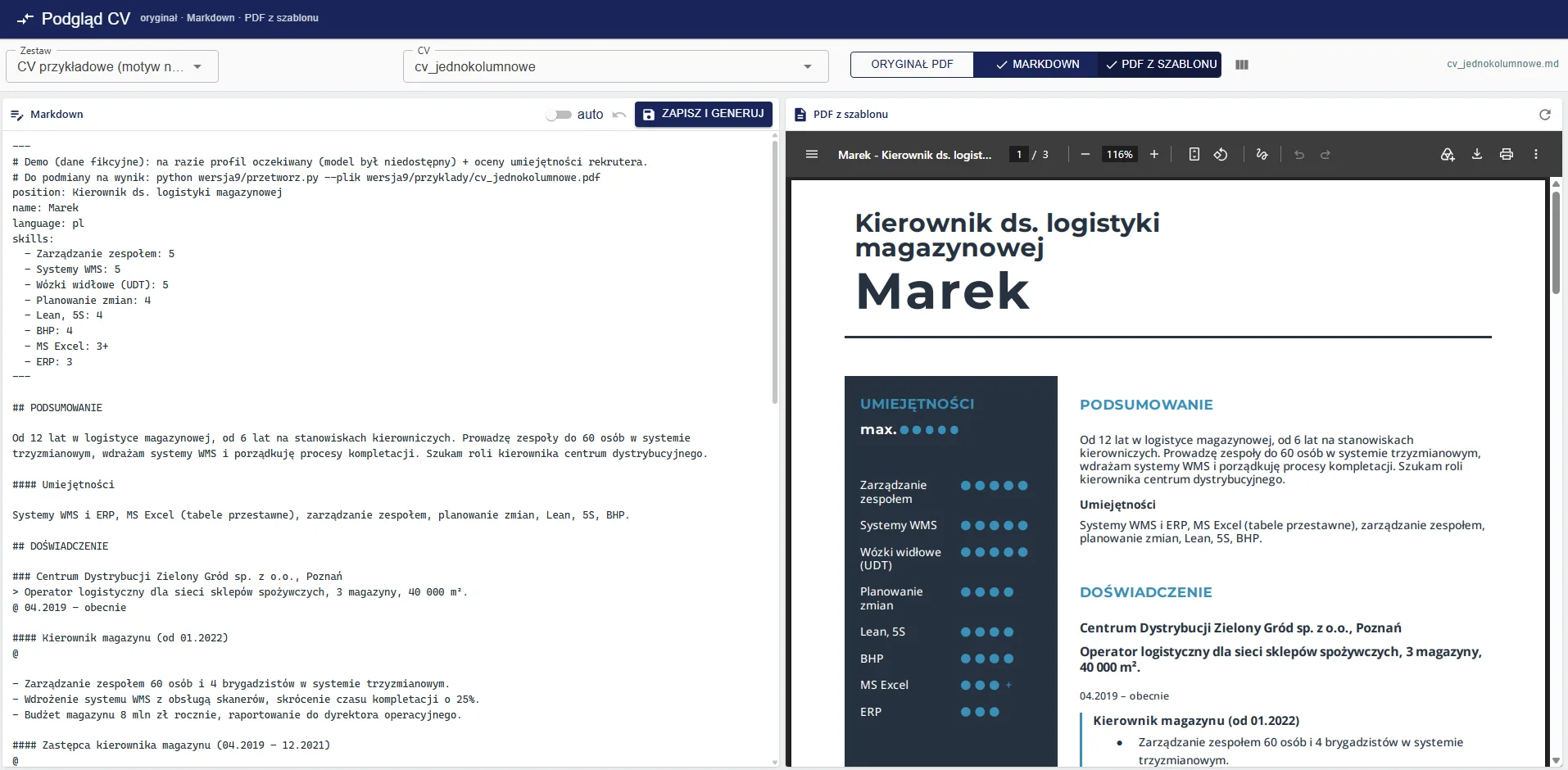
Task: Zoom in the PDF preview
Action: [1154, 154]
